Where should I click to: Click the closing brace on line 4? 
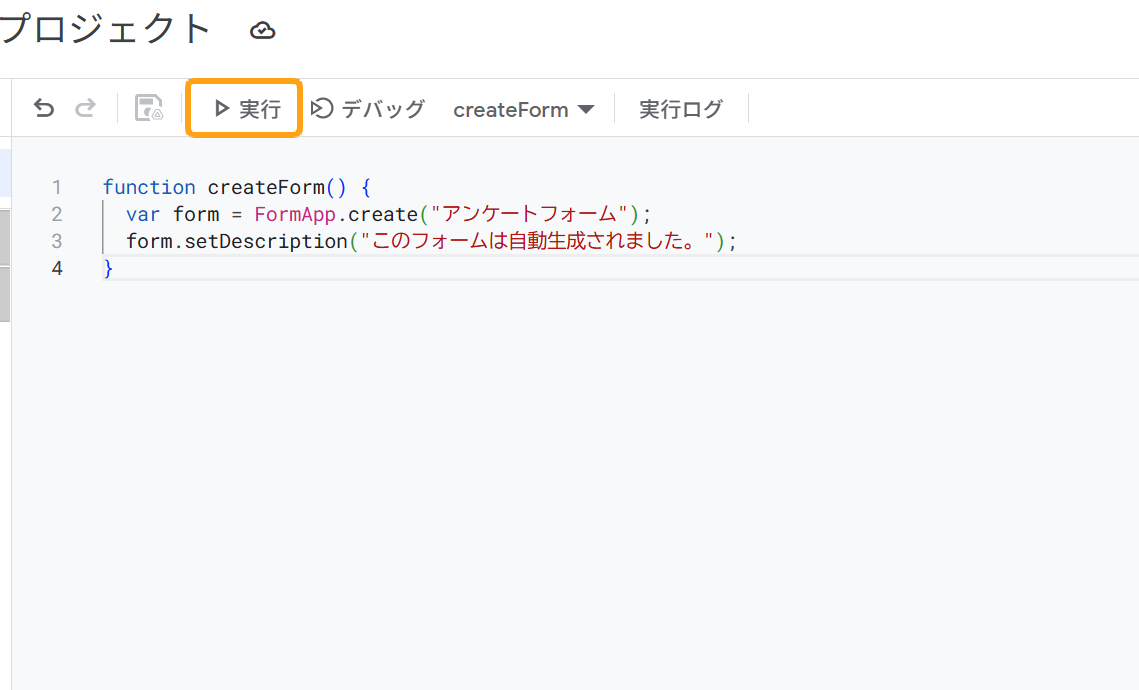[x=108, y=269]
